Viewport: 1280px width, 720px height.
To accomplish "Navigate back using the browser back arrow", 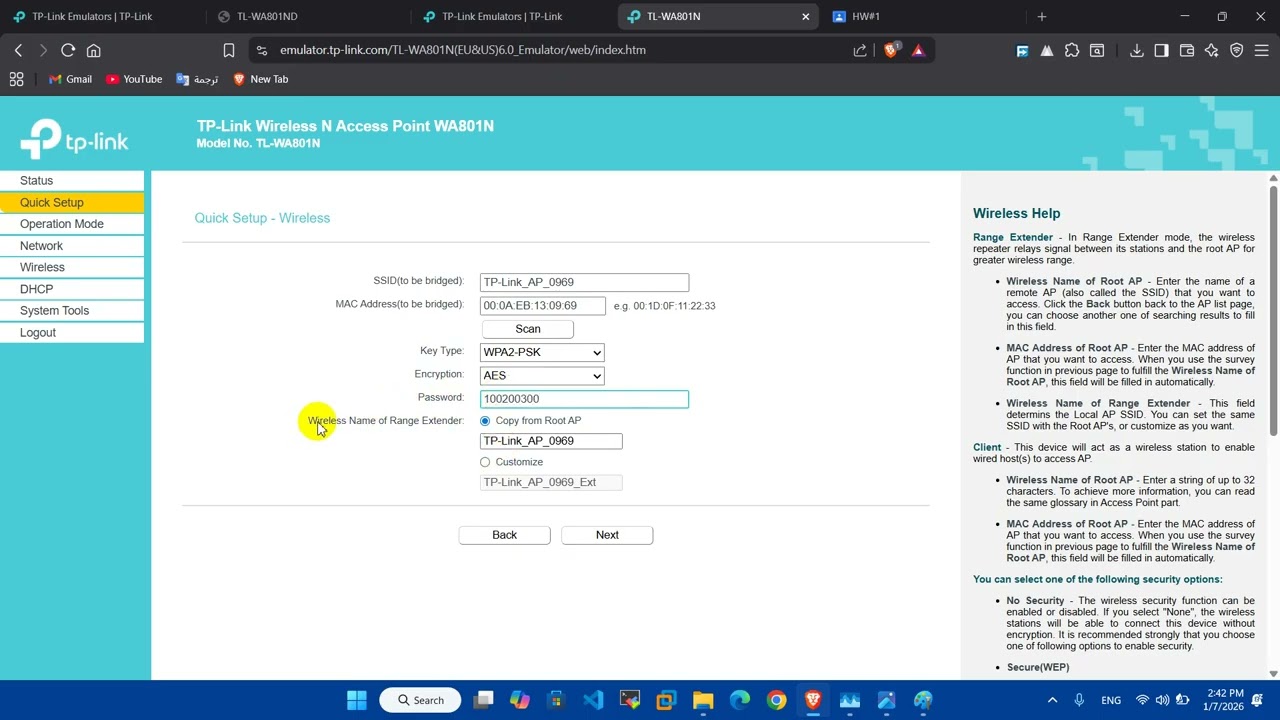I will 18,50.
